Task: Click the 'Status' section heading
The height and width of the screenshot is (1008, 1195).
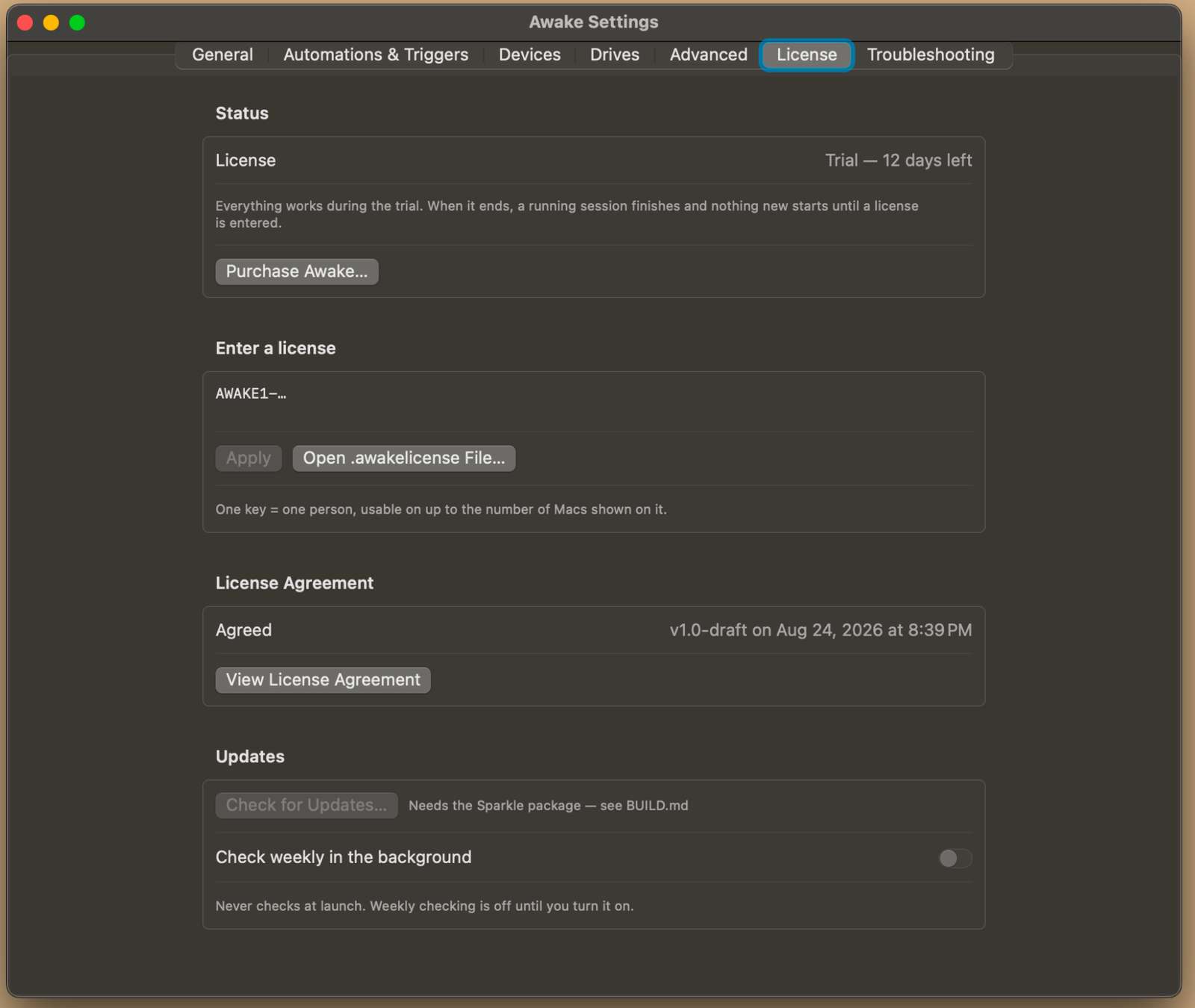Action: tap(242, 113)
